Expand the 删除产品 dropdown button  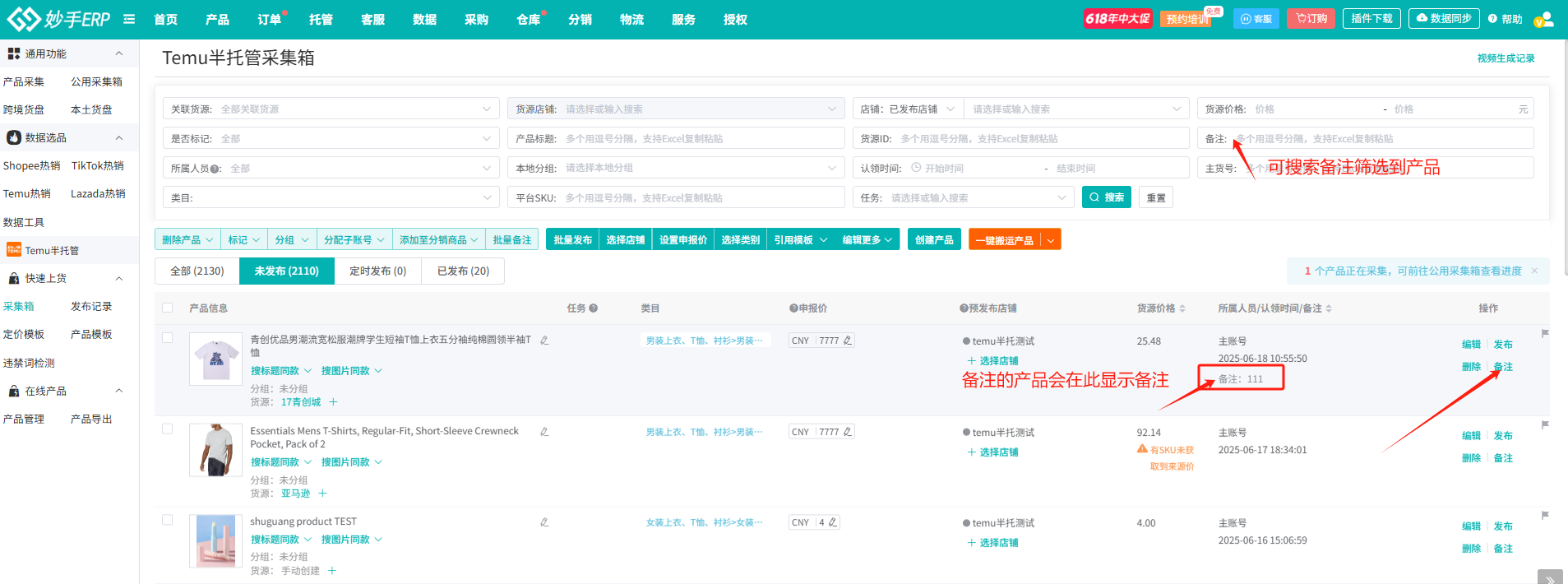tap(187, 239)
